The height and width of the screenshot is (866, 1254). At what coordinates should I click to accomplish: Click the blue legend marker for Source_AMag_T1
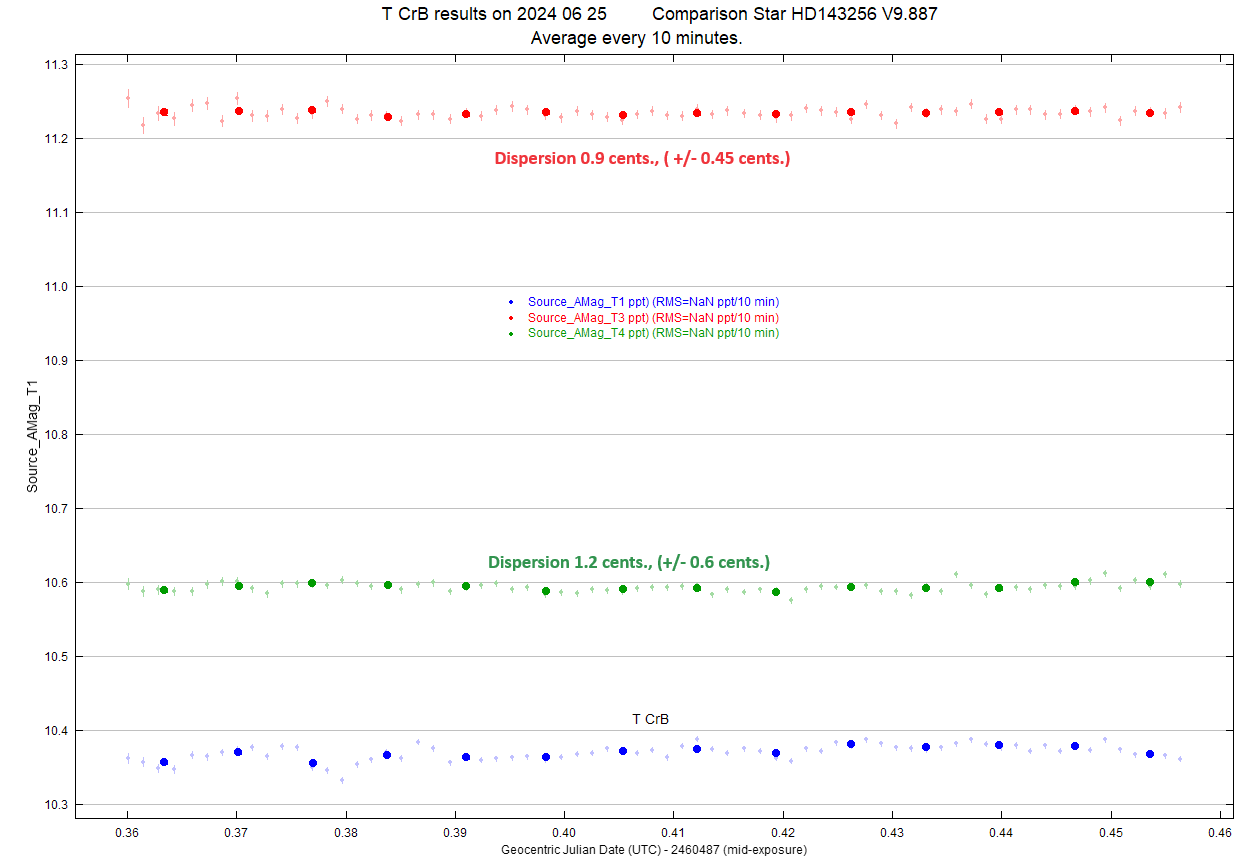[x=511, y=302]
